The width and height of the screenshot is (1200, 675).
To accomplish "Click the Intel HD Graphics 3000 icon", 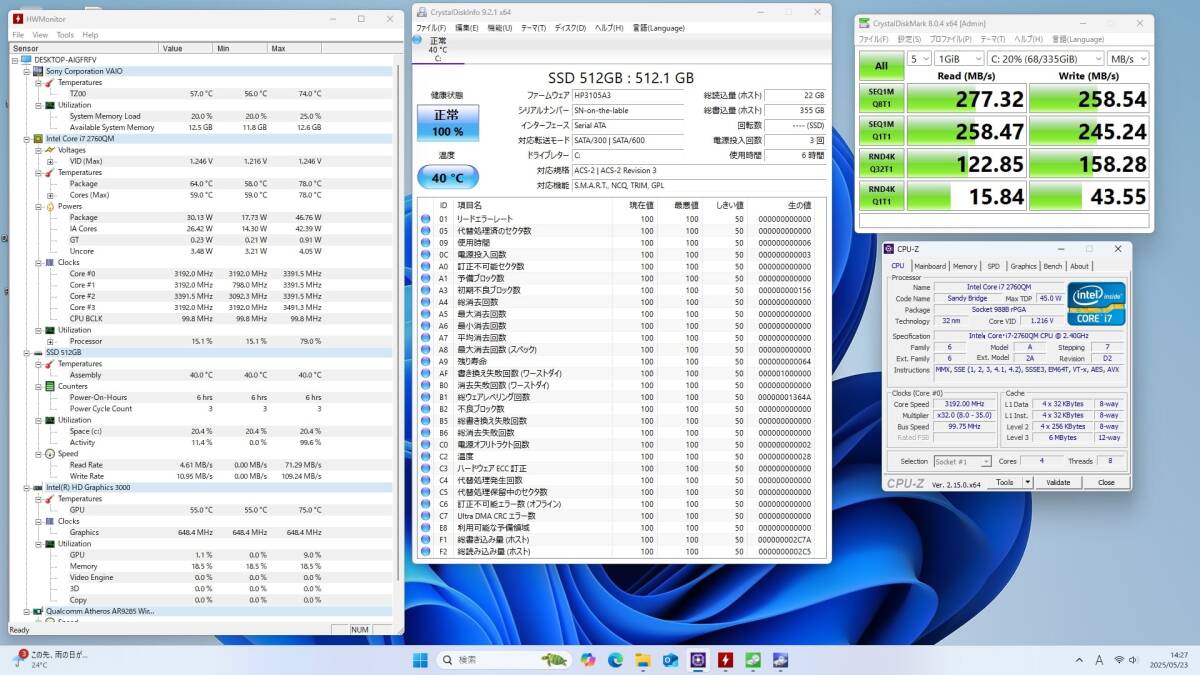I will 38,487.
